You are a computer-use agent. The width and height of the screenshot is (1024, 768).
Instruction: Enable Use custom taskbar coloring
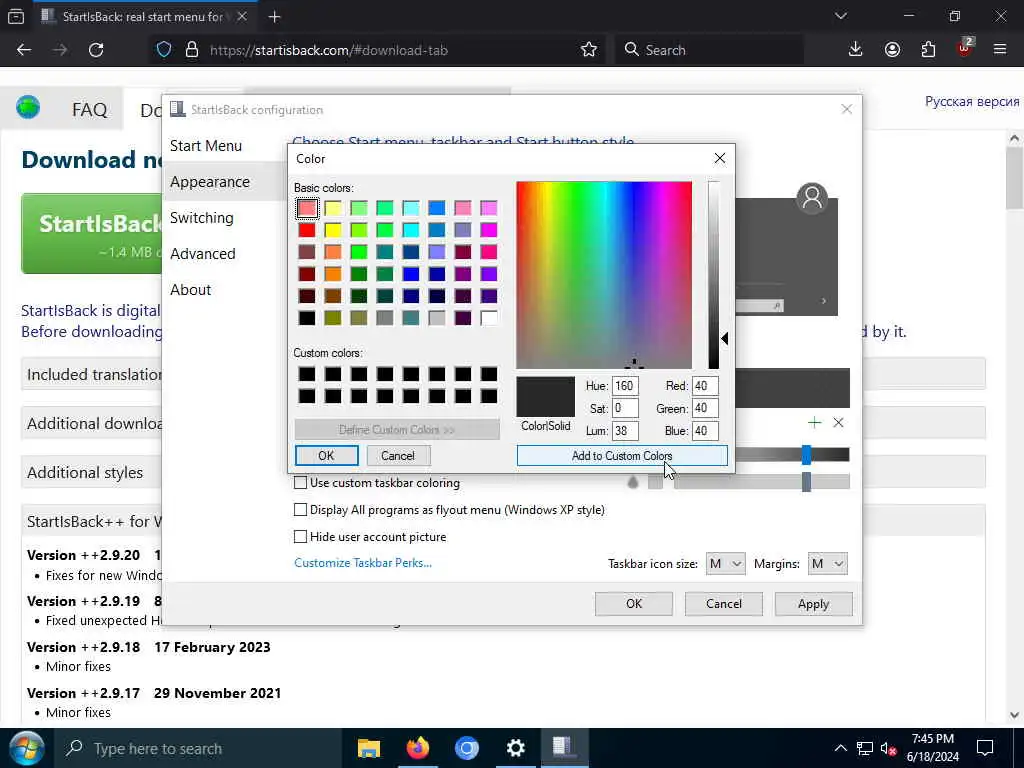[x=300, y=483]
